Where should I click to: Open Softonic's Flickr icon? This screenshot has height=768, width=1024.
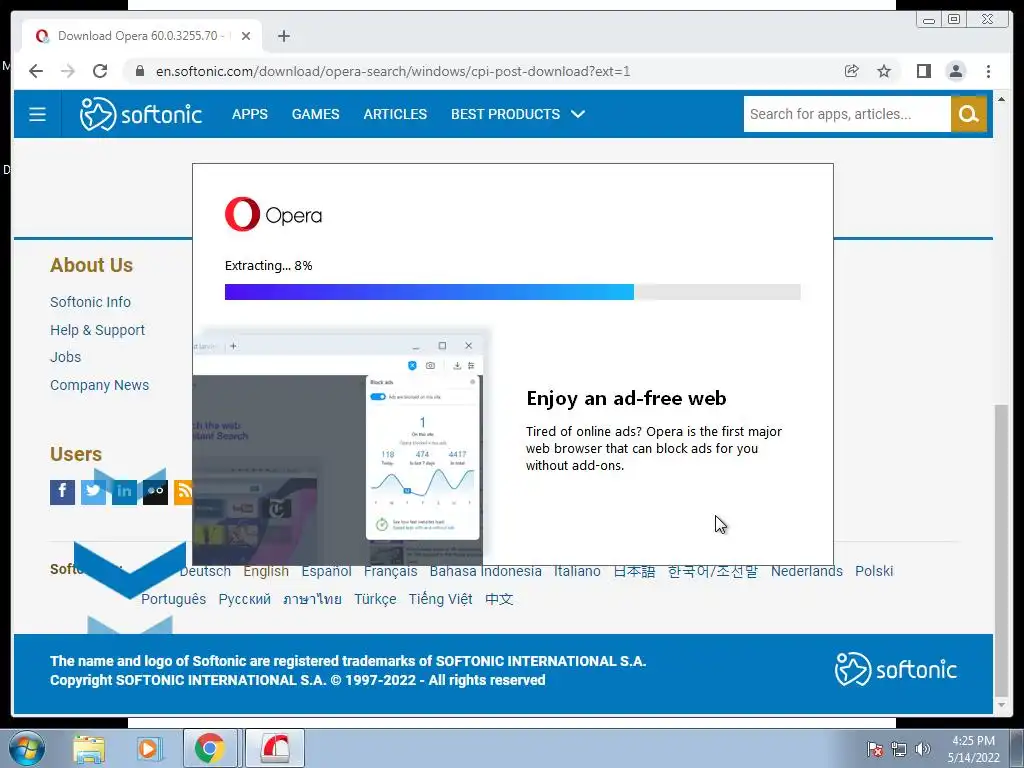[155, 492]
